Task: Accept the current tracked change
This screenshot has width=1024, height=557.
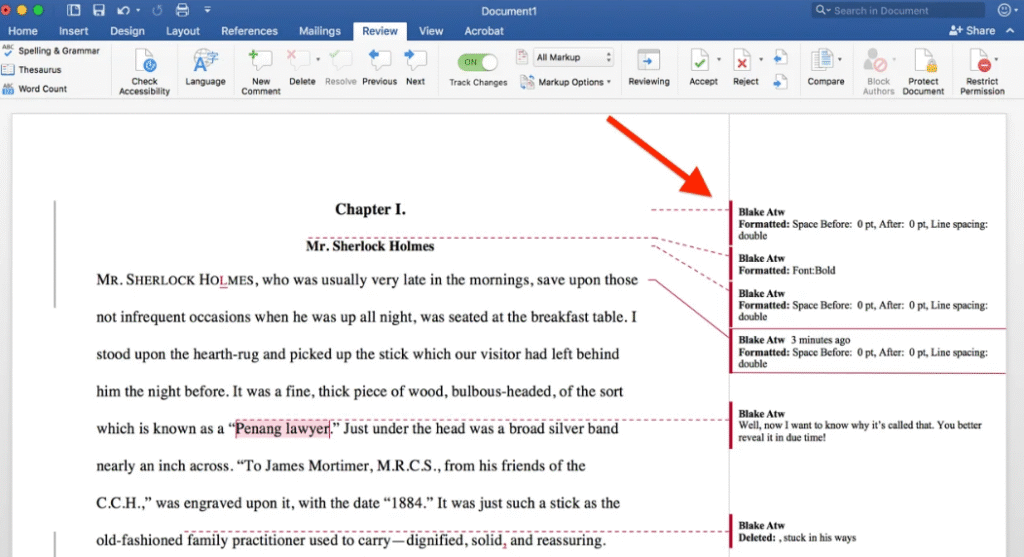Action: tap(701, 60)
